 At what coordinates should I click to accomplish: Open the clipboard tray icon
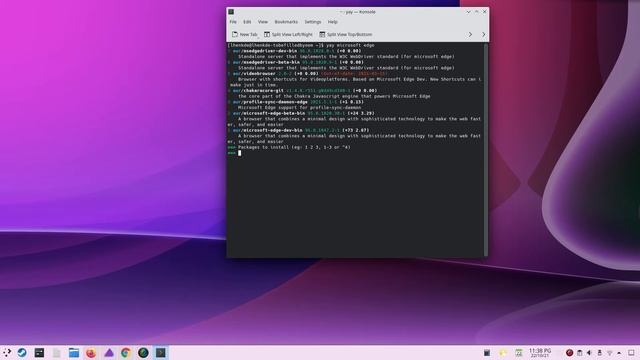(580, 353)
